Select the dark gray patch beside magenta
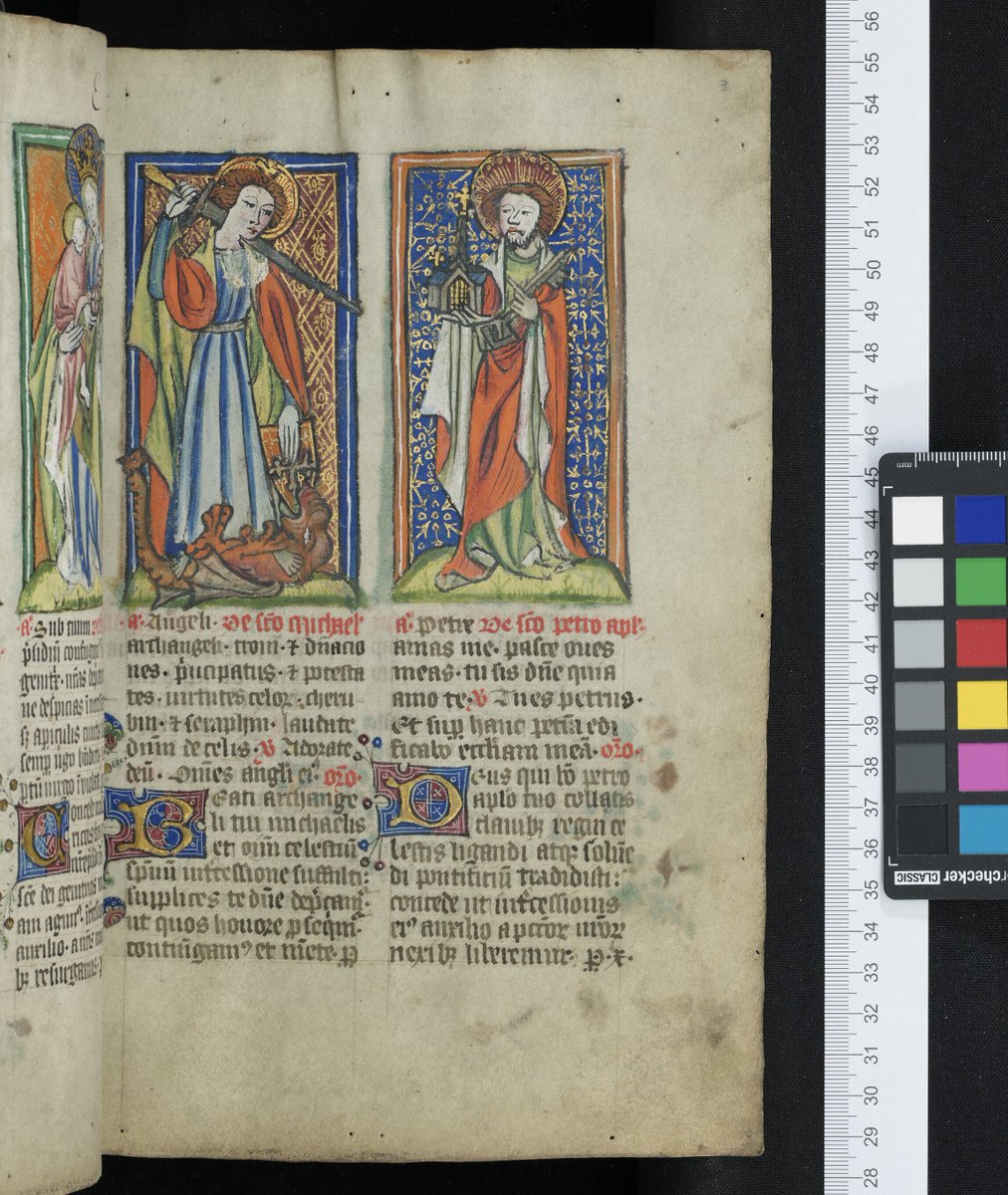 point(919,767)
